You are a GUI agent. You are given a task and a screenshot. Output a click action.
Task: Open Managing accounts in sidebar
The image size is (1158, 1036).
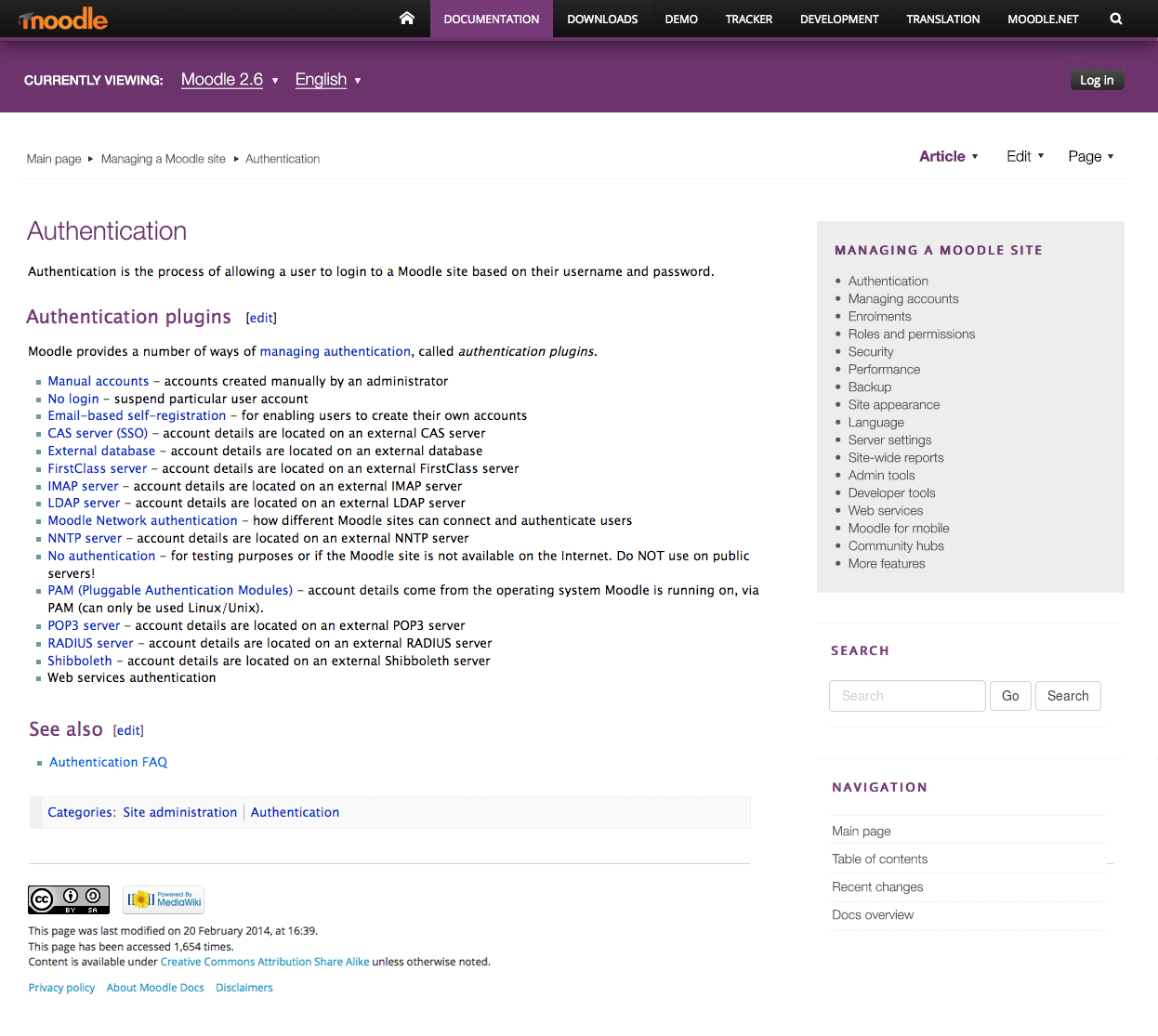click(x=903, y=298)
